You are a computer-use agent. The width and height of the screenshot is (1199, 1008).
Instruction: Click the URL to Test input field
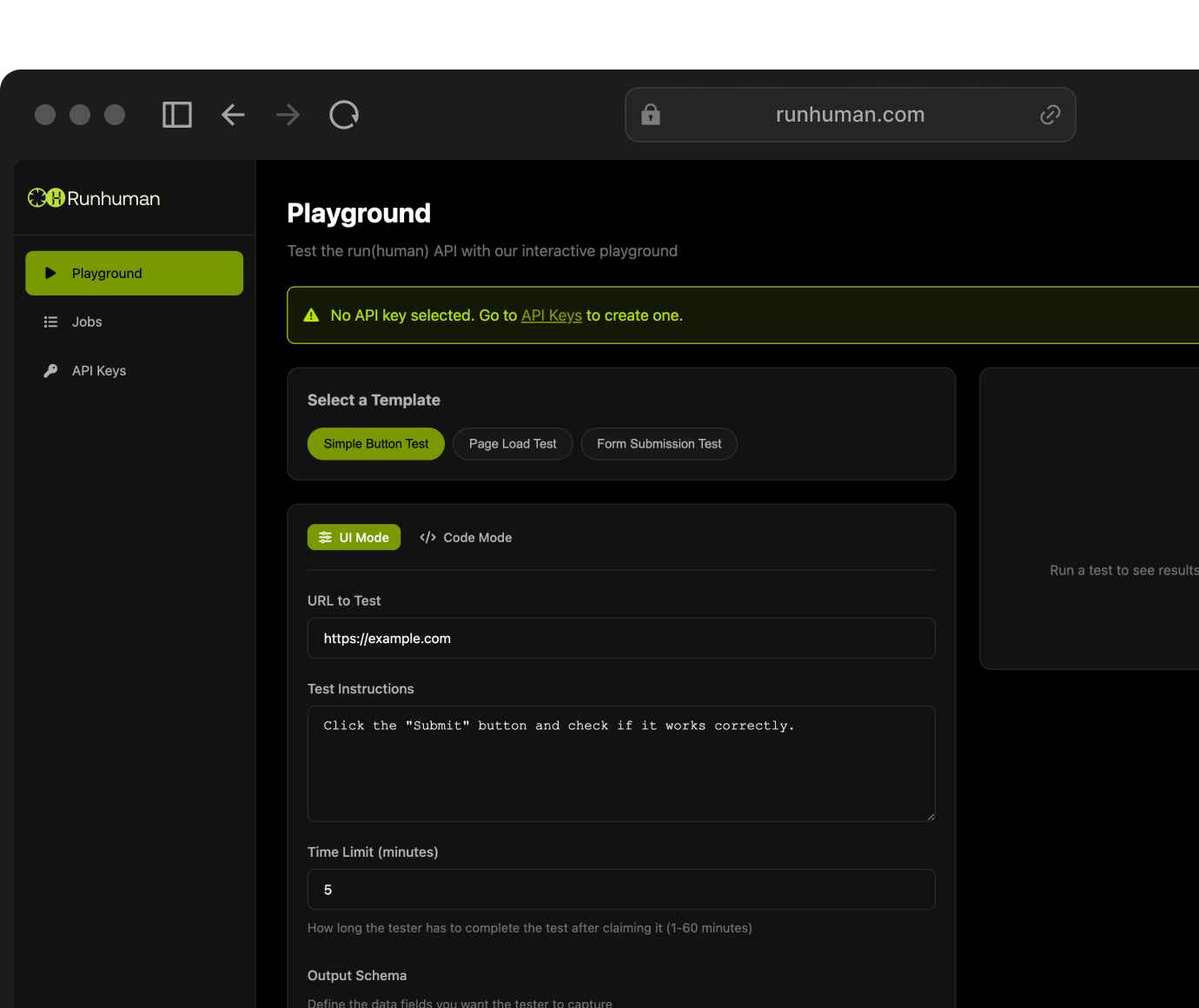coord(620,639)
